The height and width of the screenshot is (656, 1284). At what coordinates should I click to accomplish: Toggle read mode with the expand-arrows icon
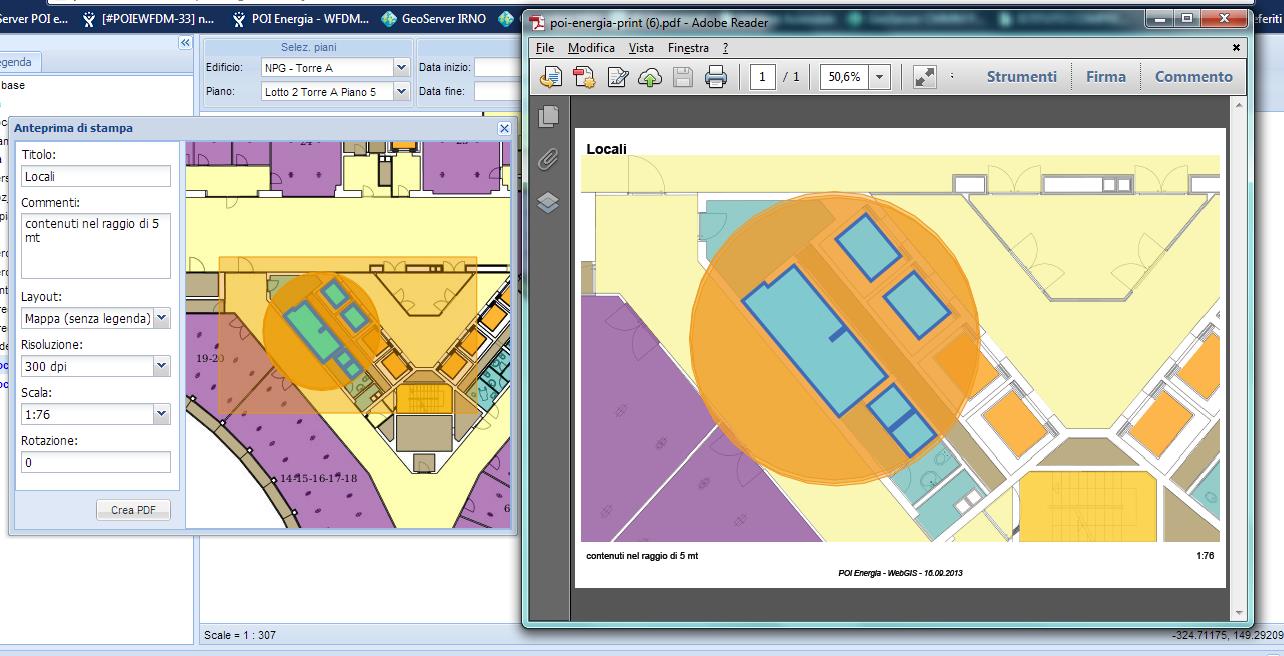tap(925, 77)
